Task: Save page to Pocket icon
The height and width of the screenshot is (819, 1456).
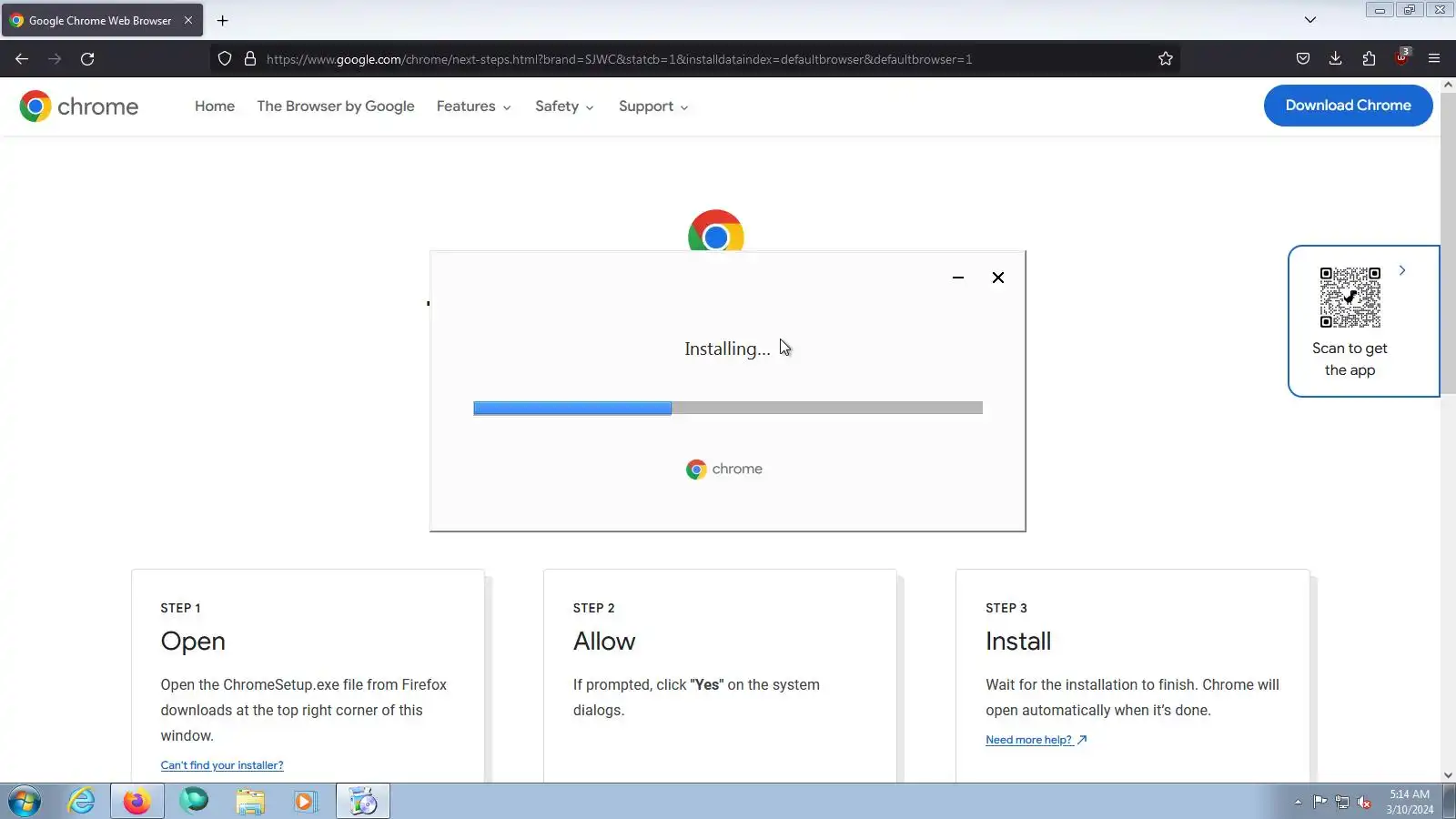Action: pyautogui.click(x=1303, y=59)
